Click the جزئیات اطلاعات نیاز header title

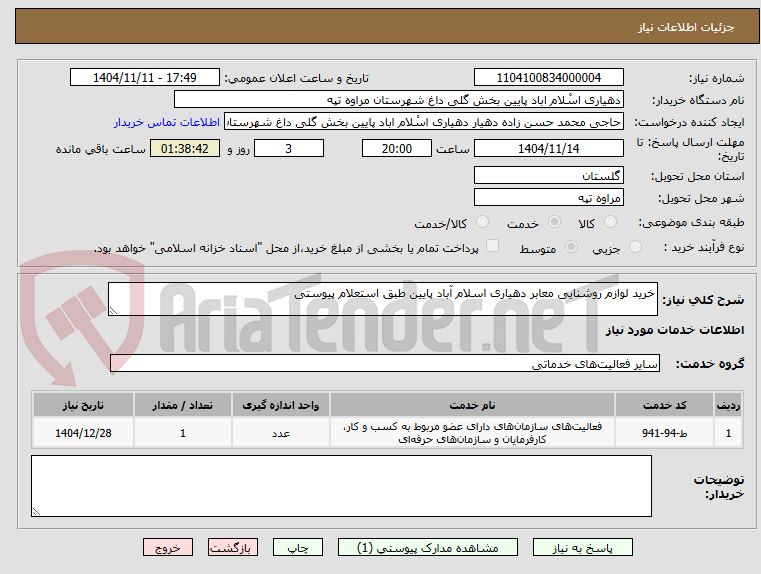(x=685, y=27)
